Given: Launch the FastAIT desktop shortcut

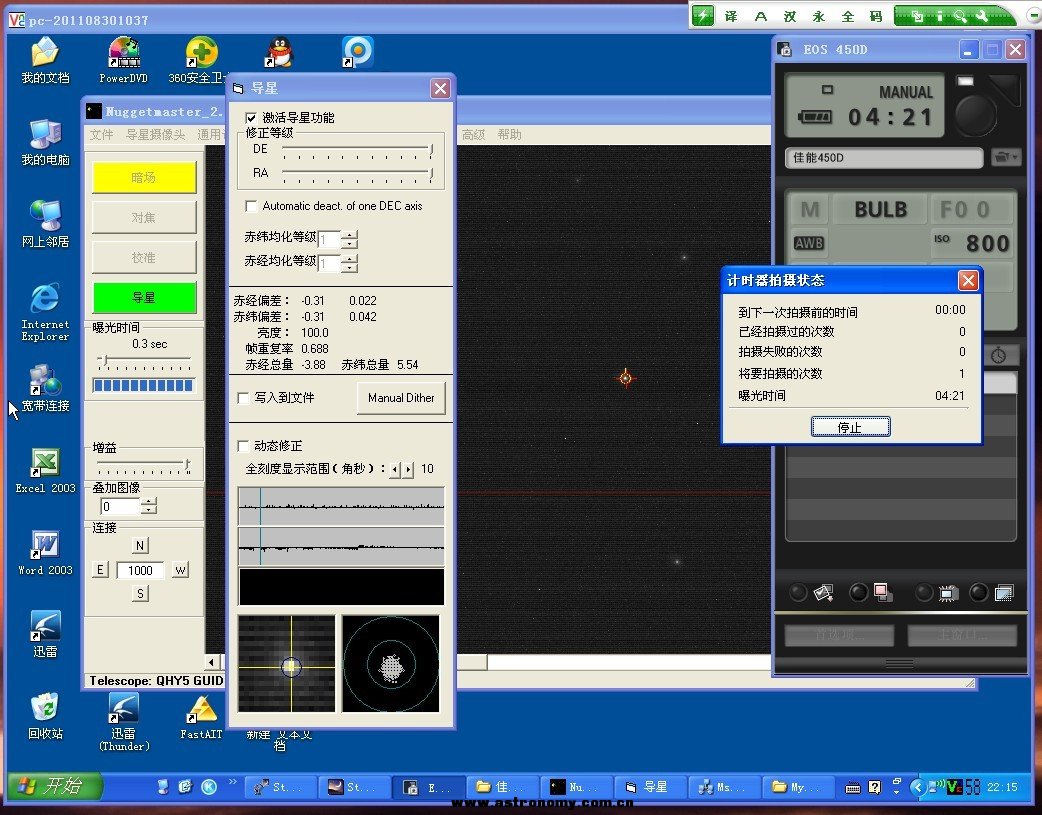Looking at the screenshot, I should click(201, 717).
